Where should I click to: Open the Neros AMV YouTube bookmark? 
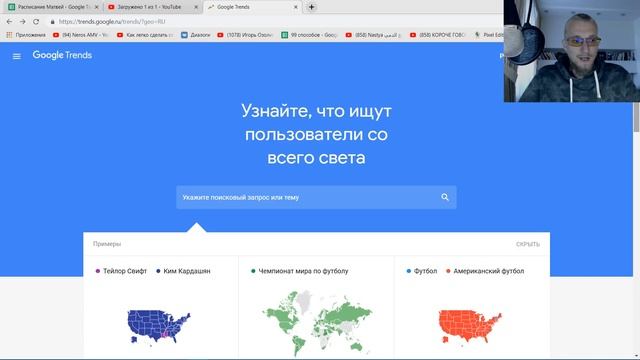[81, 35]
